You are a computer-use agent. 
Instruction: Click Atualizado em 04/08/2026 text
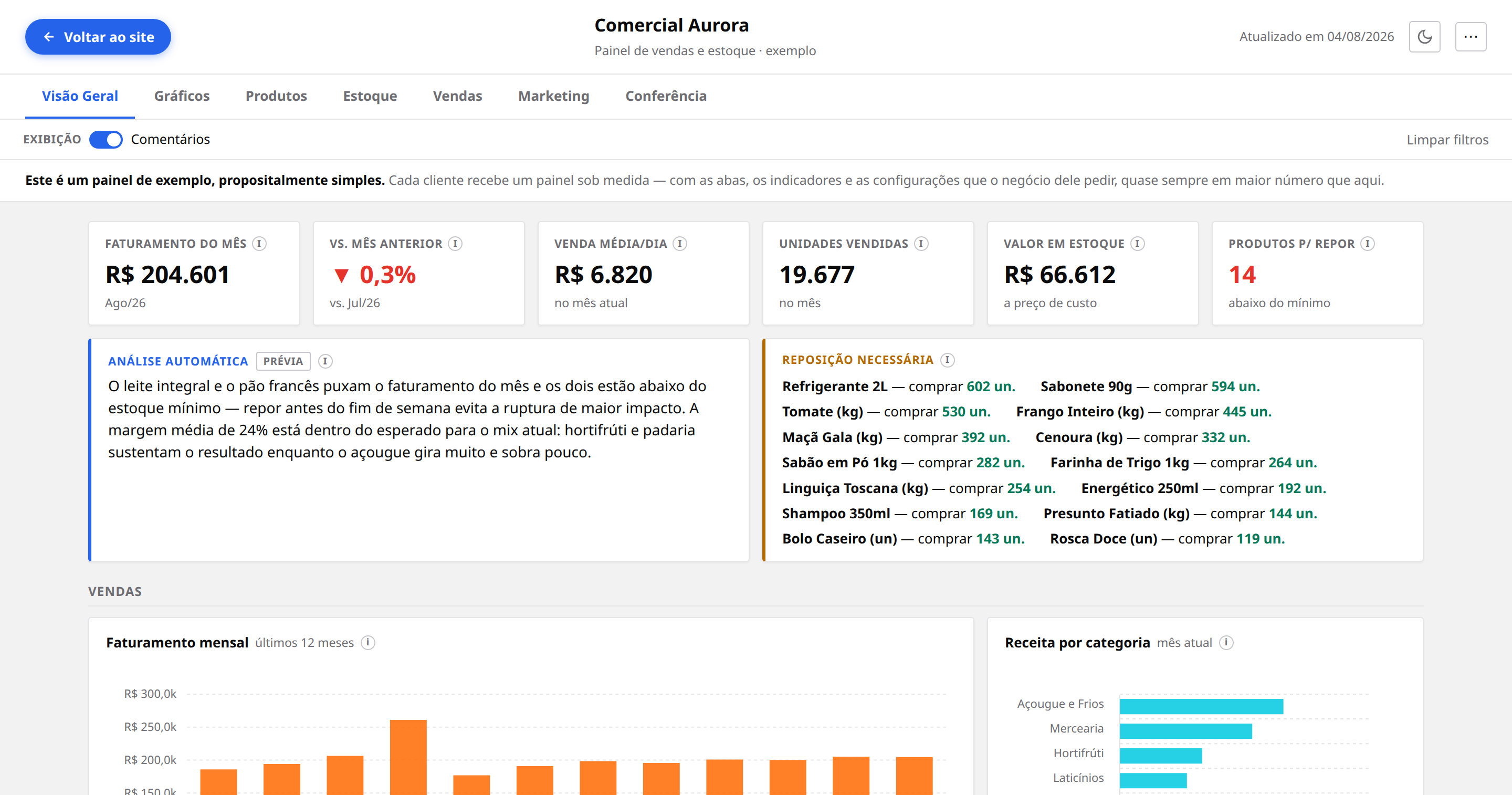pos(1317,37)
